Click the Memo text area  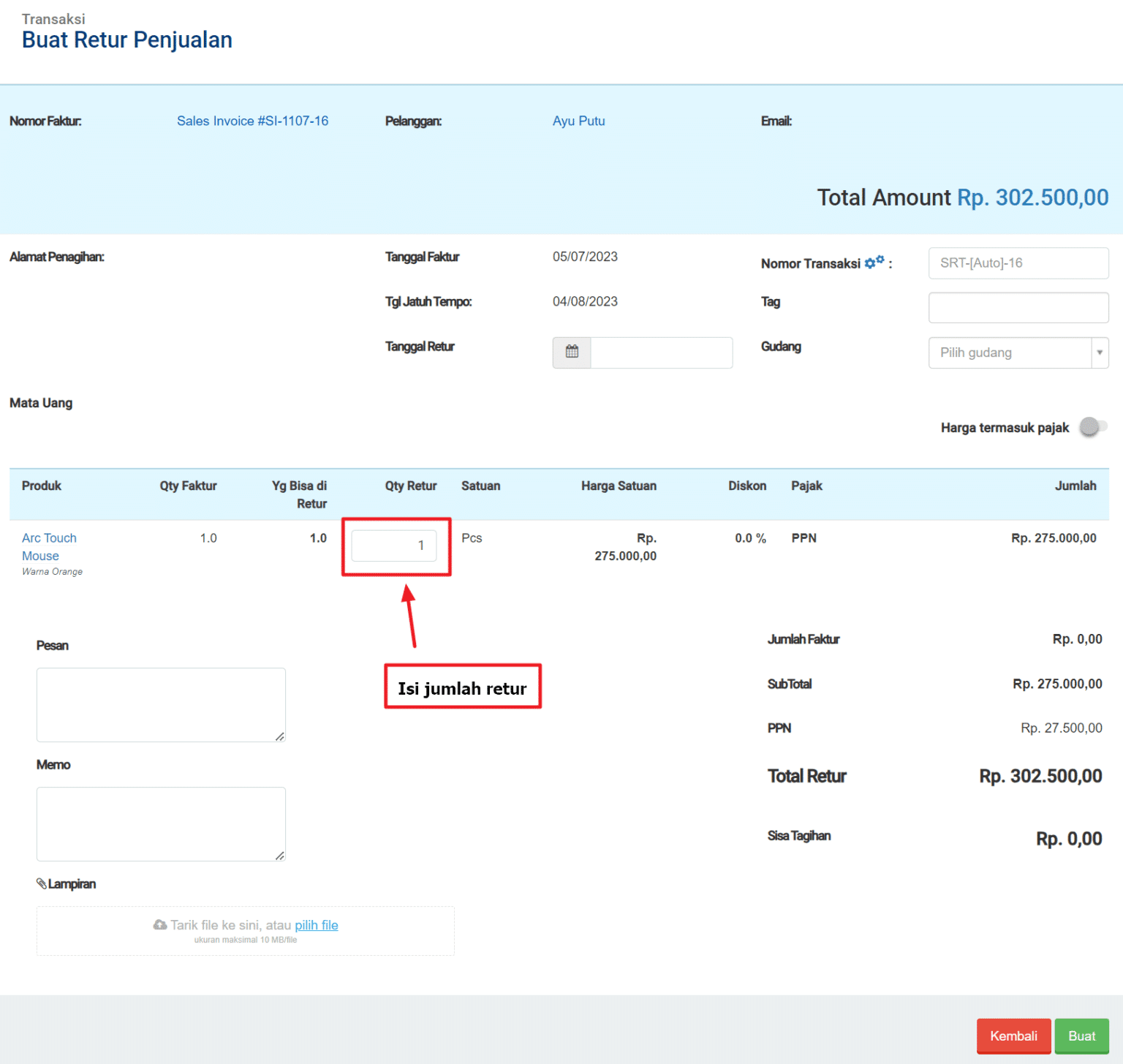point(161,823)
